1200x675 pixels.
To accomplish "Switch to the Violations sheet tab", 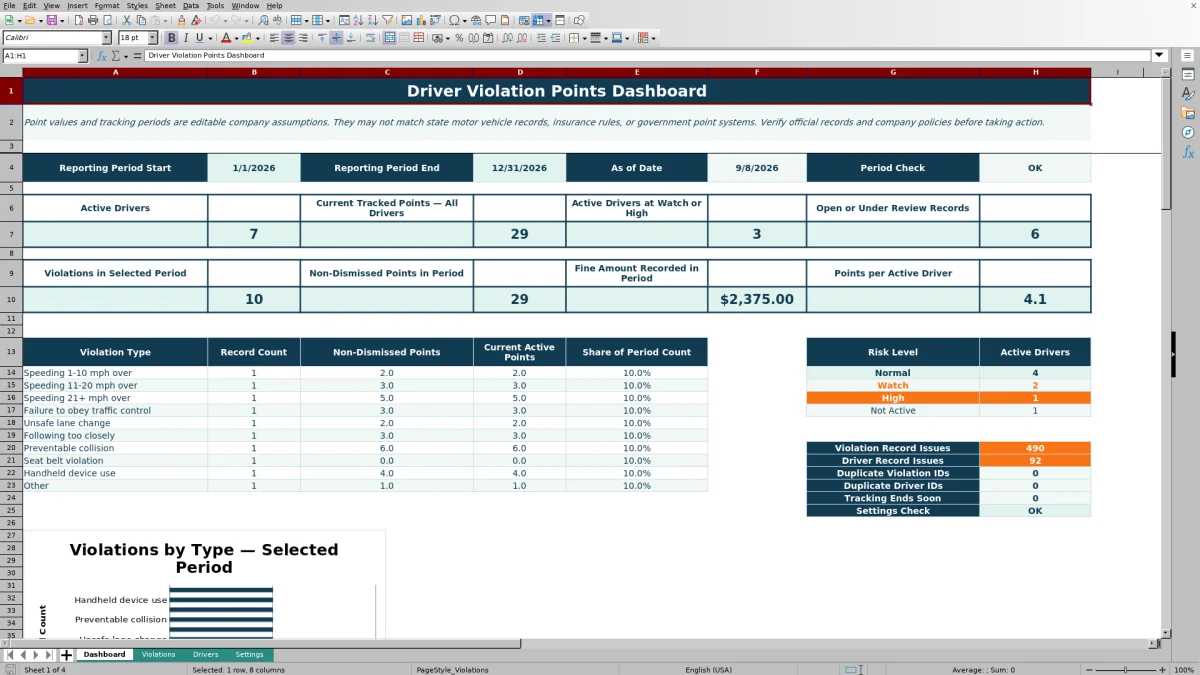I will (x=158, y=655).
